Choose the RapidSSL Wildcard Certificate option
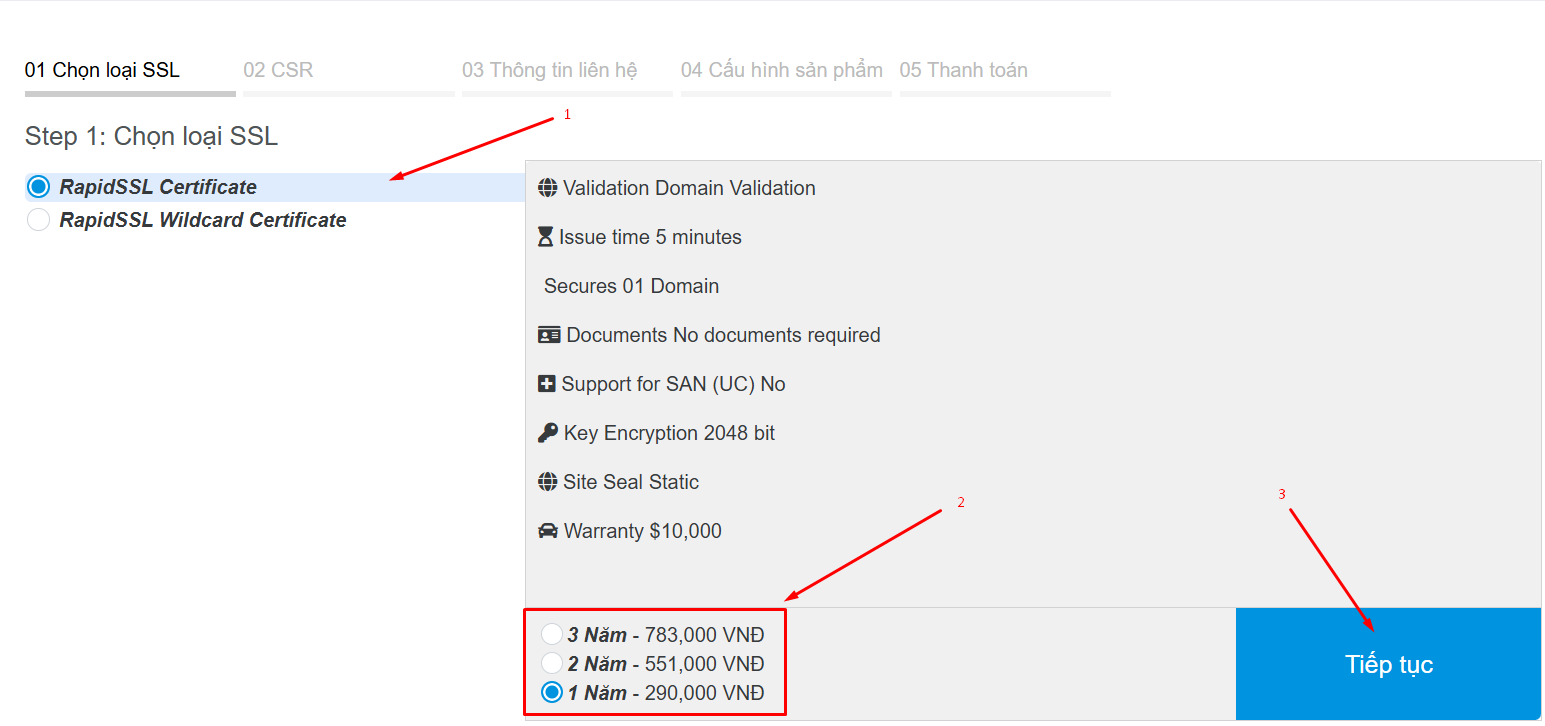This screenshot has height=726, width=1545. click(x=38, y=220)
